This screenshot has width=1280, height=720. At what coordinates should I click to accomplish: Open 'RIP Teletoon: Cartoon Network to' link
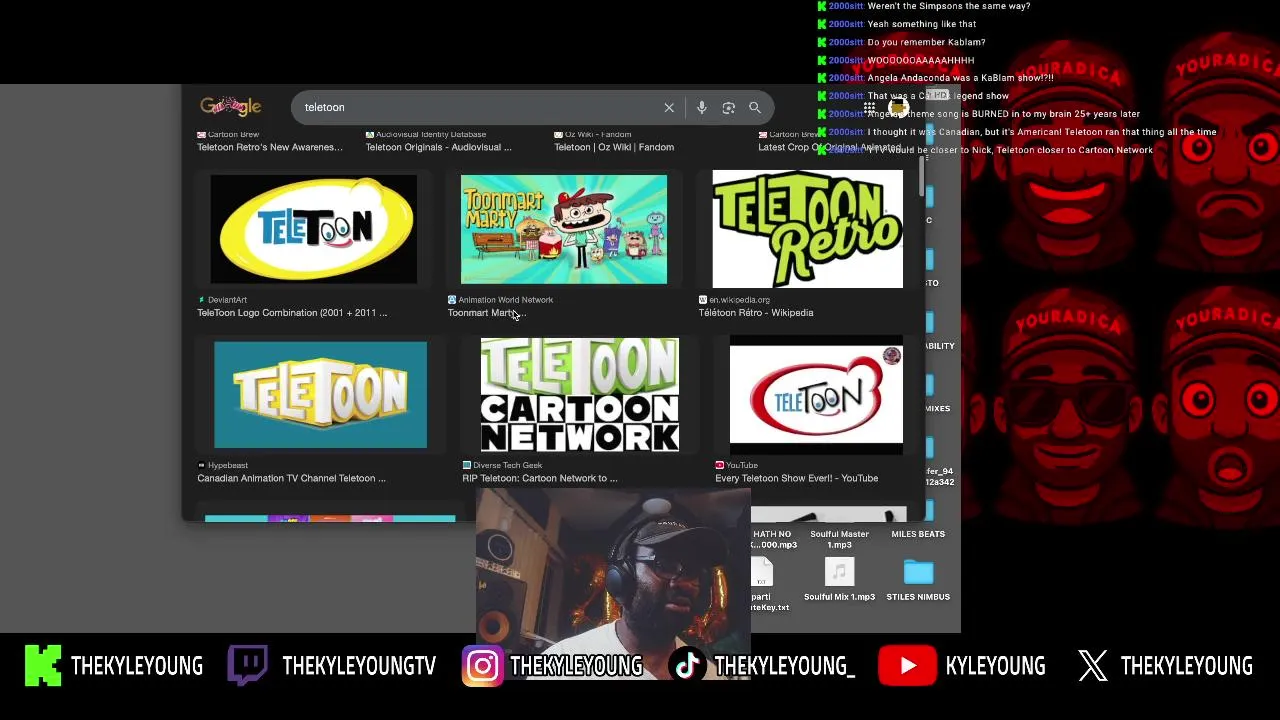540,478
